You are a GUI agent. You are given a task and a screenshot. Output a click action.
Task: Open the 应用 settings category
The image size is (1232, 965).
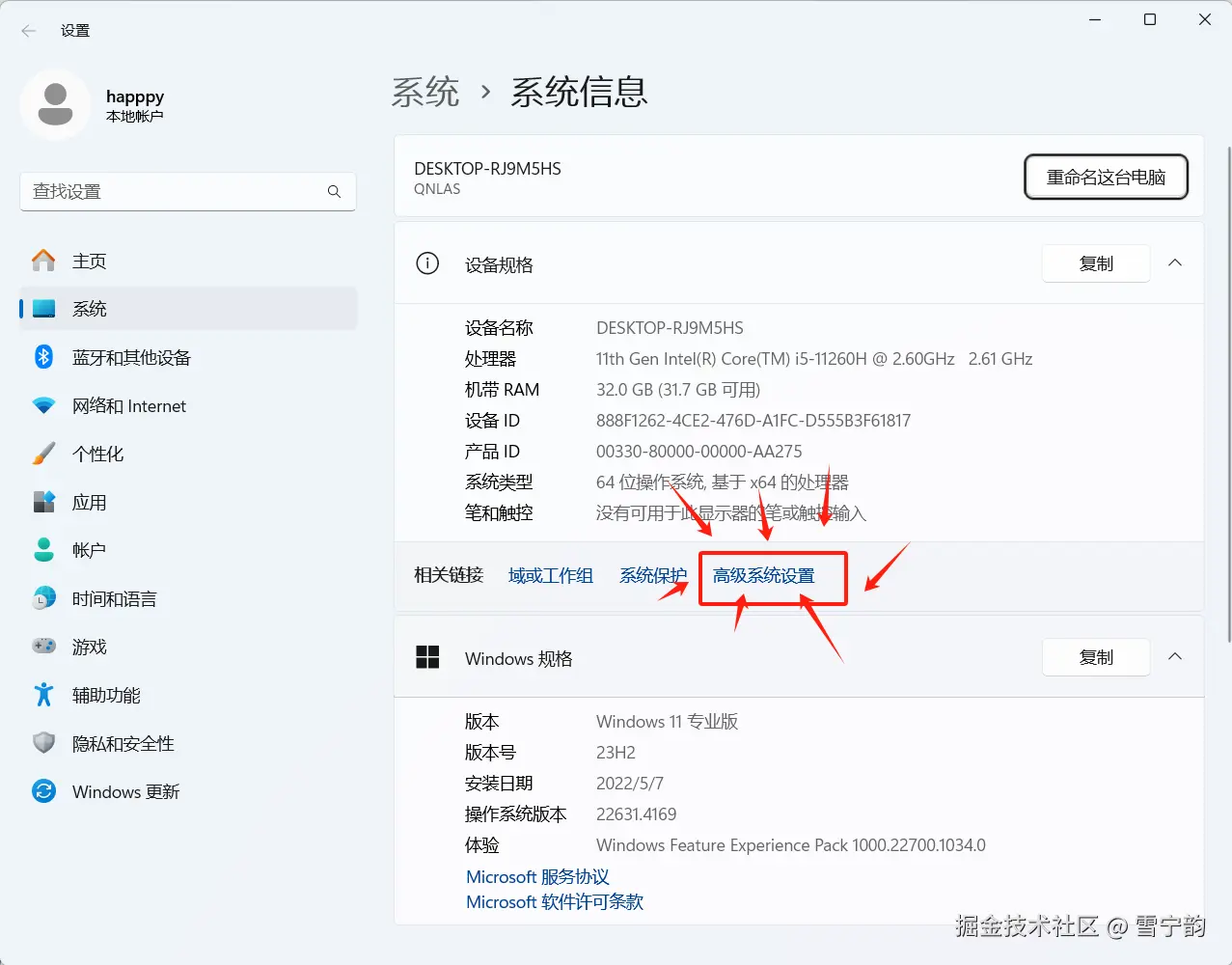click(x=188, y=502)
